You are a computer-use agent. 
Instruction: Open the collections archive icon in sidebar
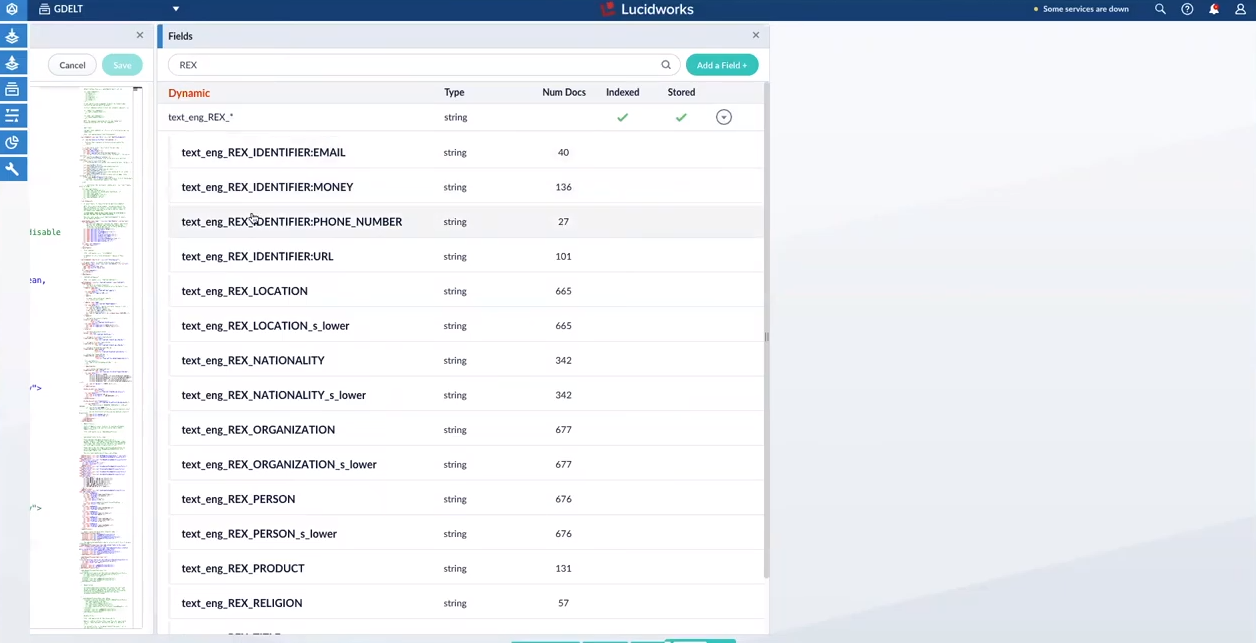coord(12,89)
